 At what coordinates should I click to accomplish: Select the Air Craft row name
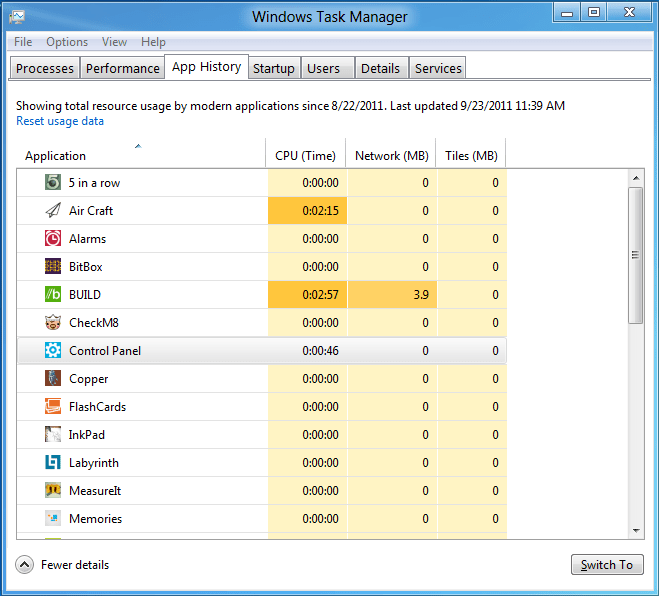point(91,211)
